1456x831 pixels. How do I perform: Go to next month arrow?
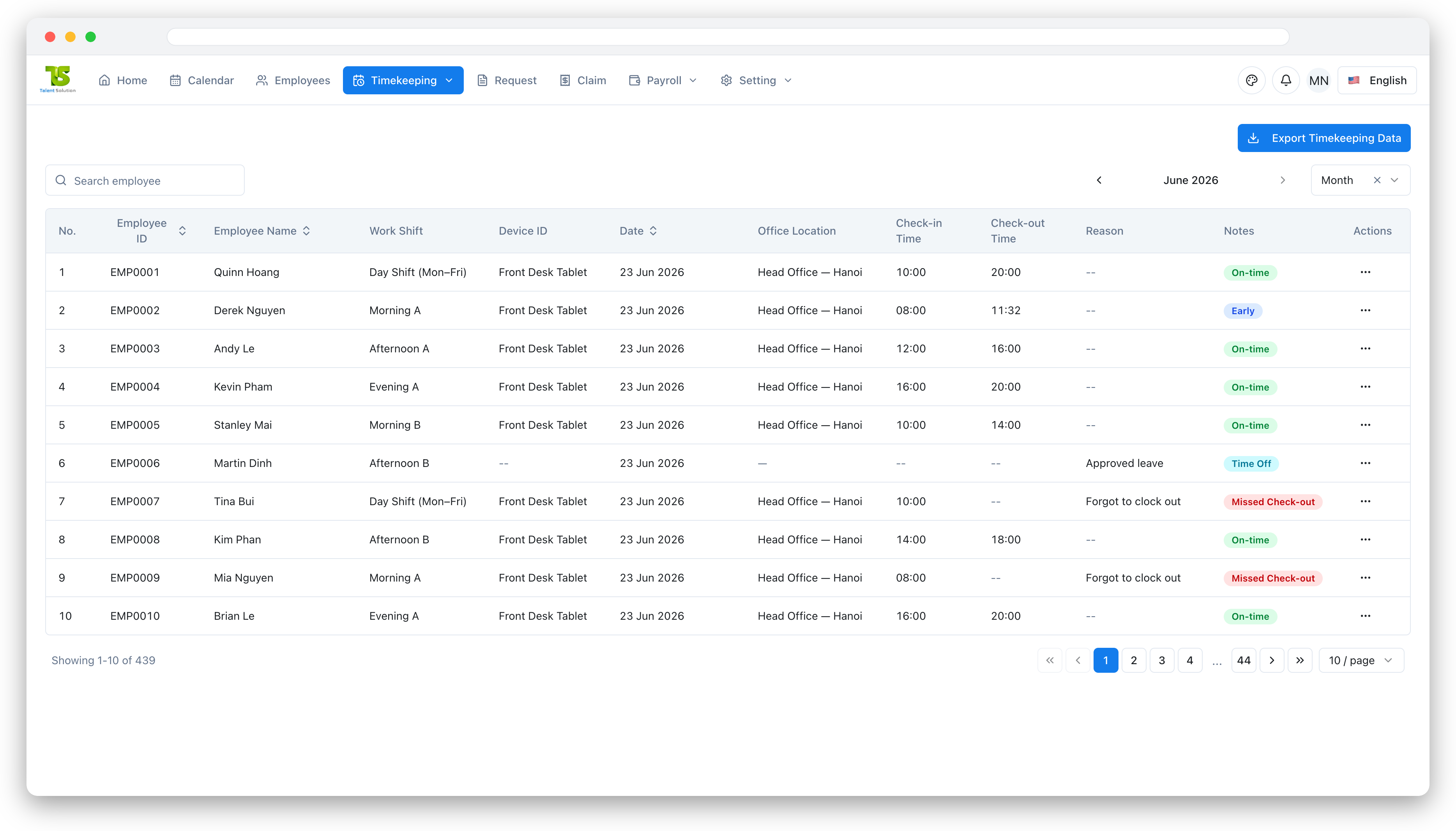pos(1283,180)
